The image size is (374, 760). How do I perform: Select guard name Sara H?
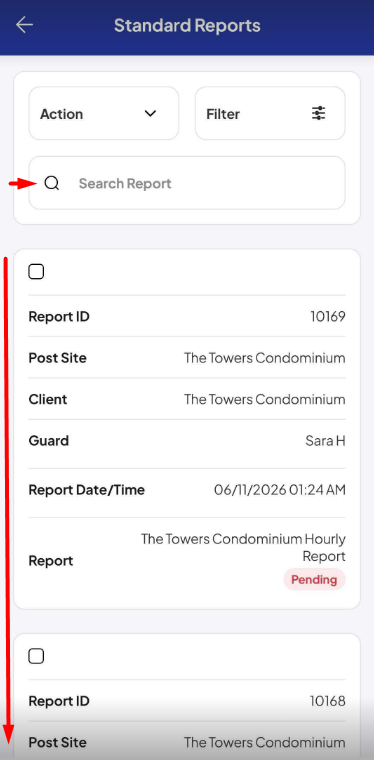click(325, 441)
